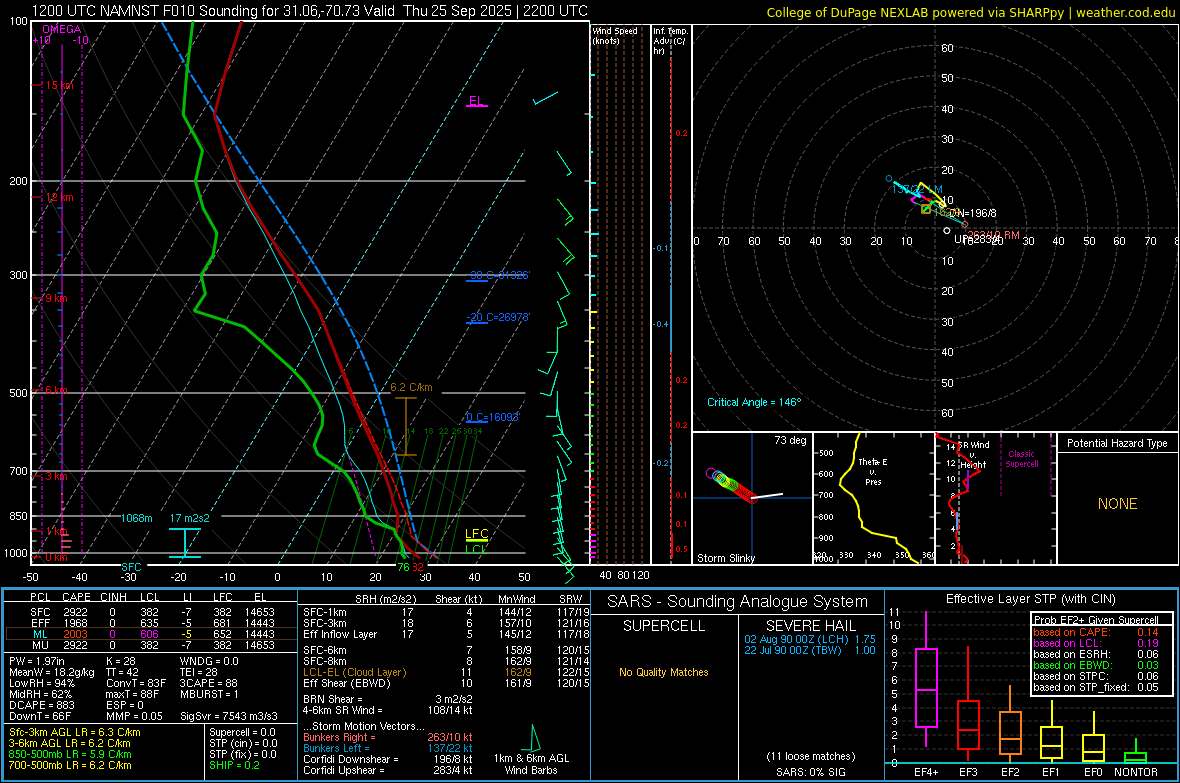This screenshot has width=1180, height=783.
Task: Click the Corfidi Downshear vector row
Action: tap(387, 759)
